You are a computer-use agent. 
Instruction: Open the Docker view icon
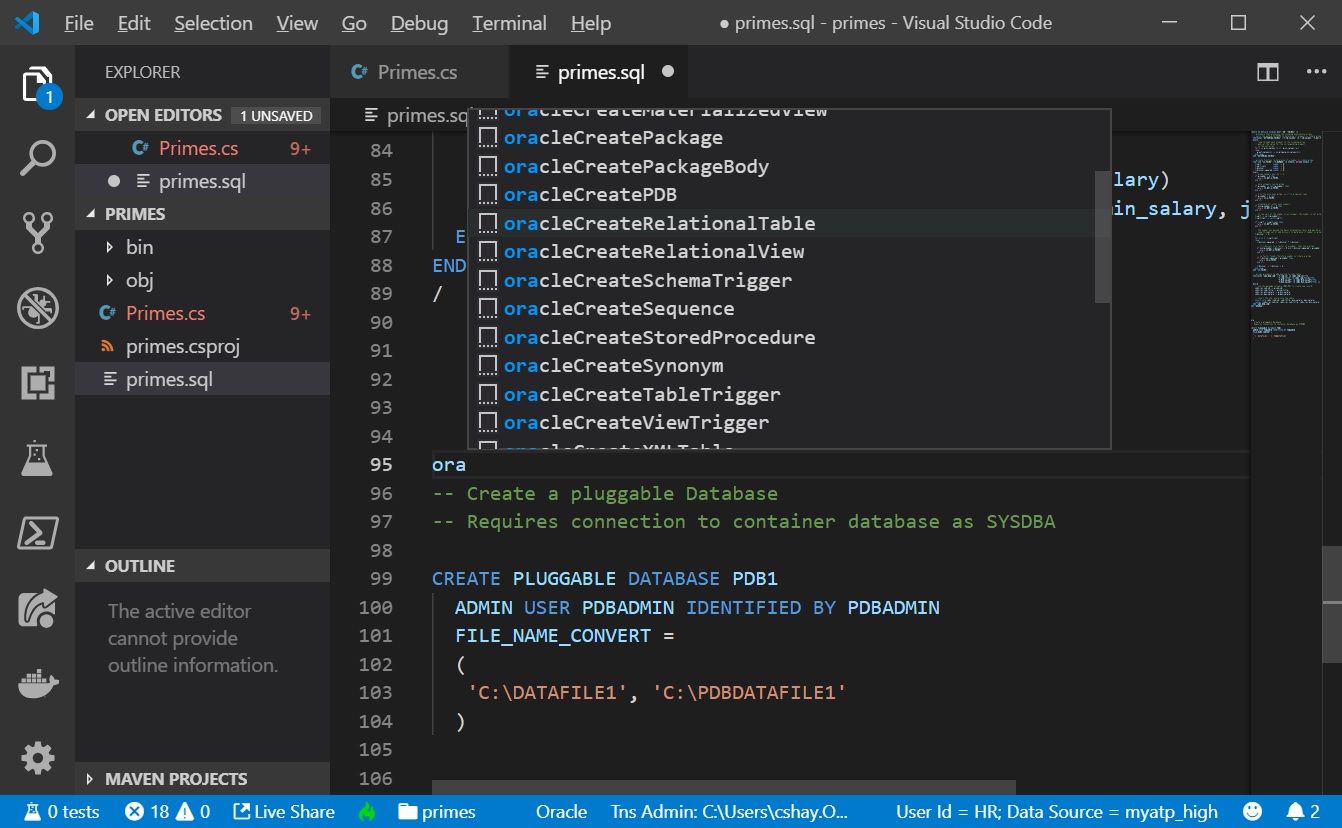pos(37,684)
